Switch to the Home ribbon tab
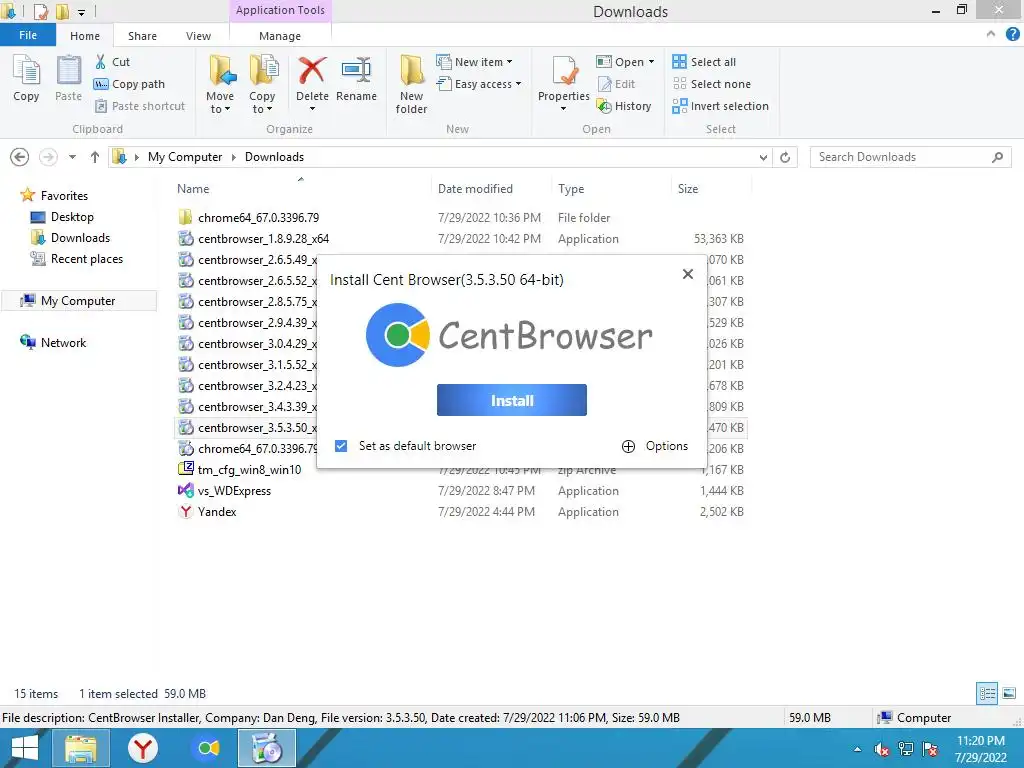 pos(85,36)
